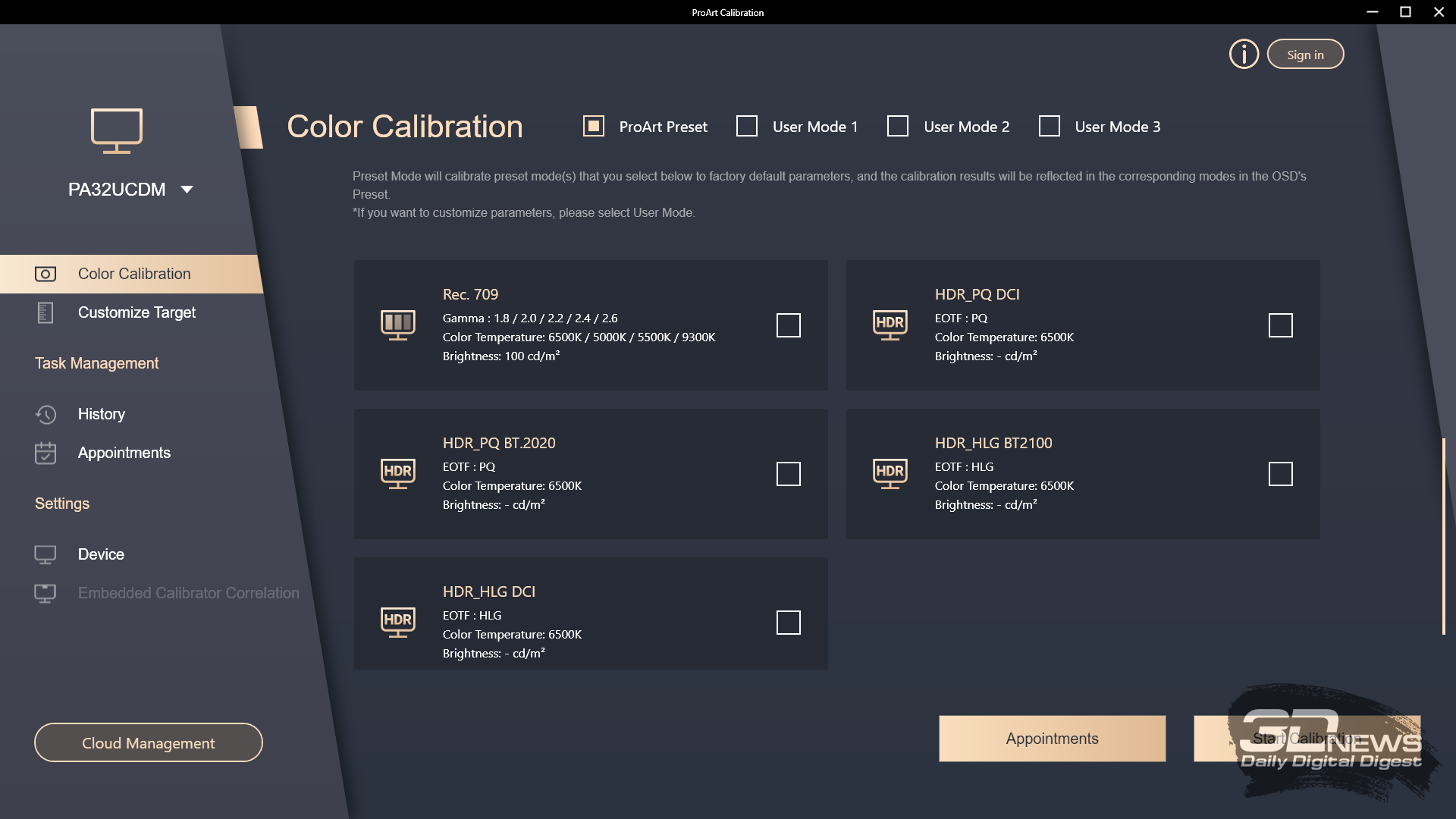Click the Start Calibration button
This screenshot has width=1456, height=819.
1307,739
